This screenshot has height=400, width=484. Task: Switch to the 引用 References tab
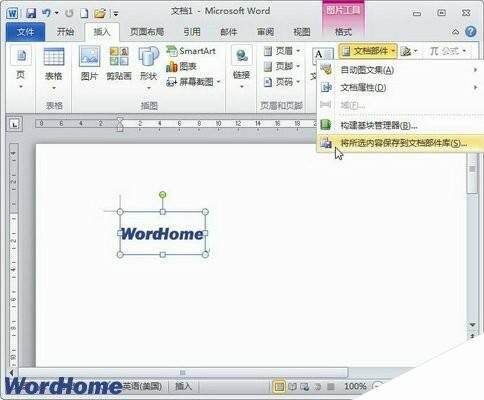click(x=192, y=32)
